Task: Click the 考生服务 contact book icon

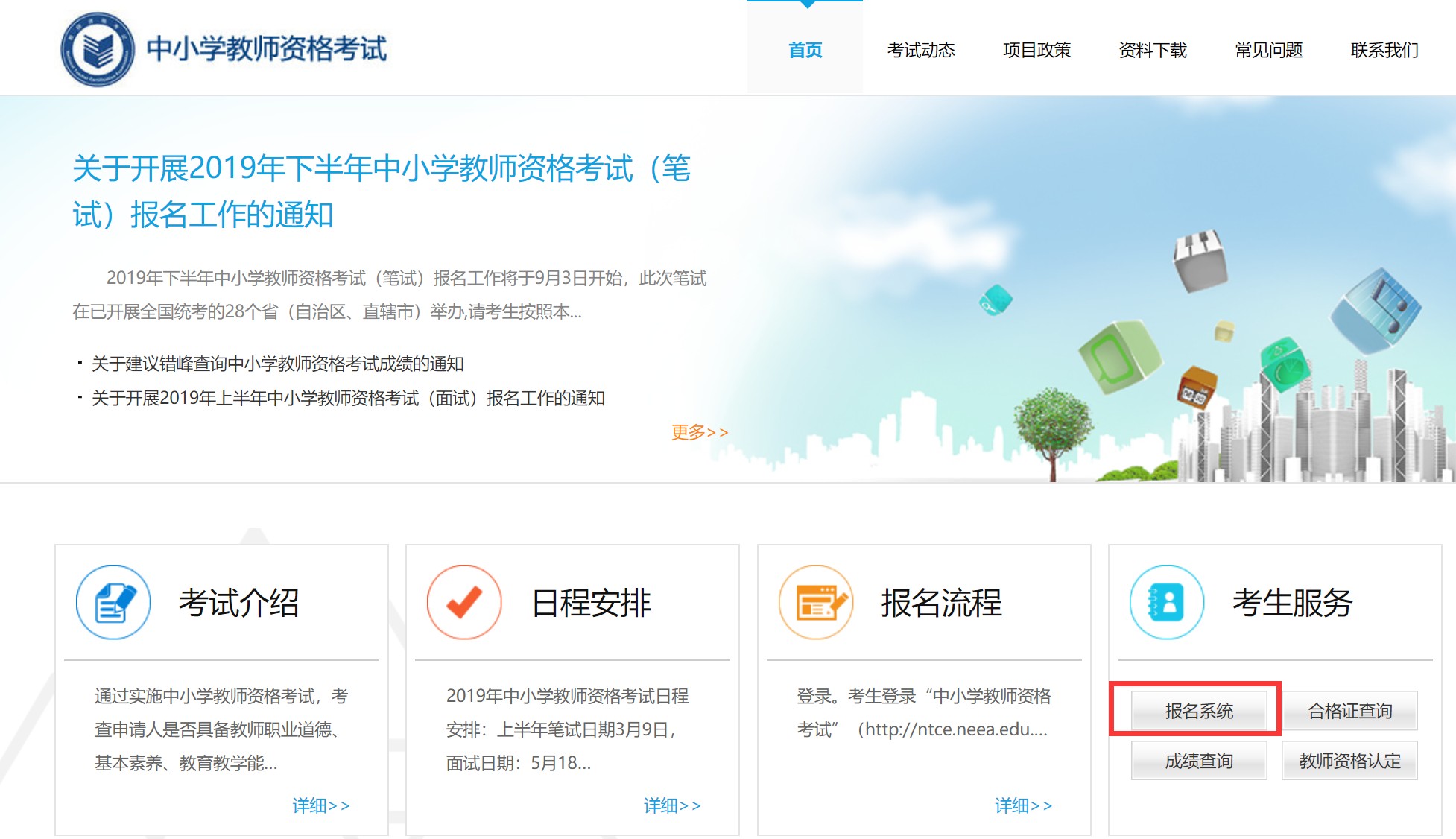Action: [1167, 602]
